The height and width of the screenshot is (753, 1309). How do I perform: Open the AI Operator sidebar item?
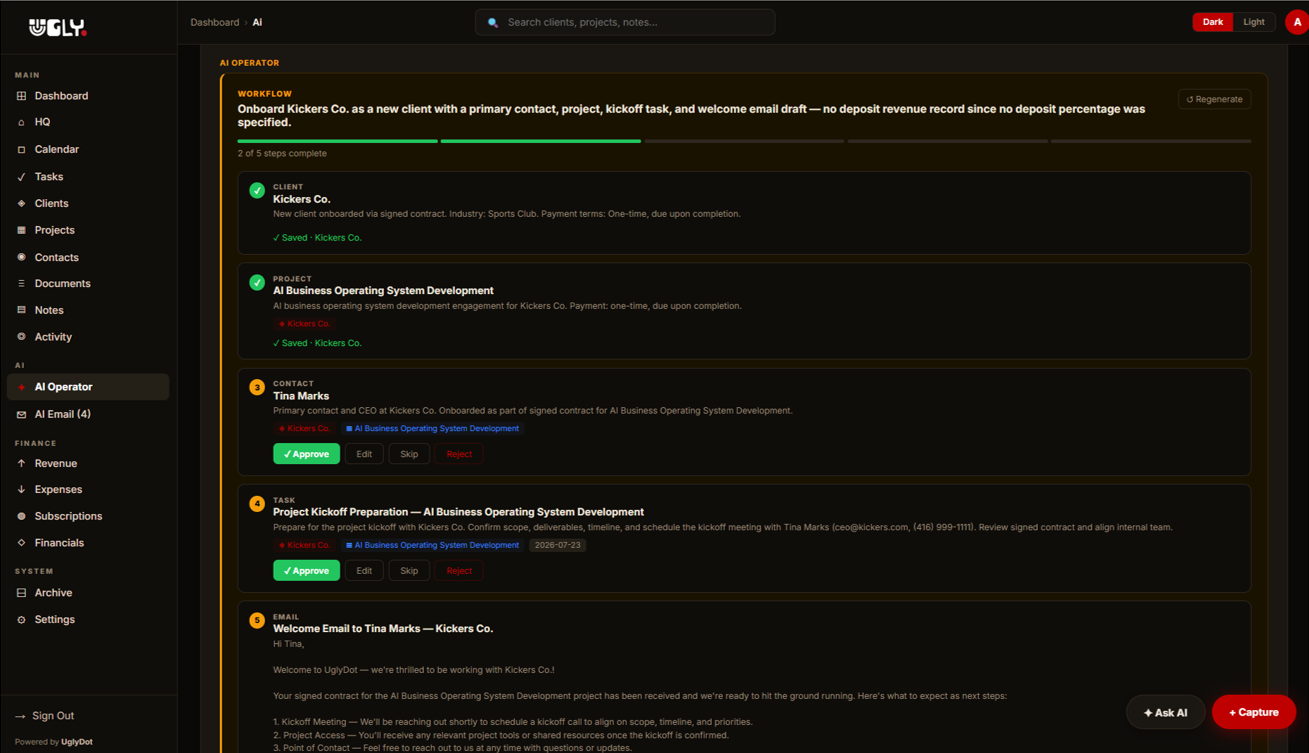pyautogui.click(x=88, y=387)
